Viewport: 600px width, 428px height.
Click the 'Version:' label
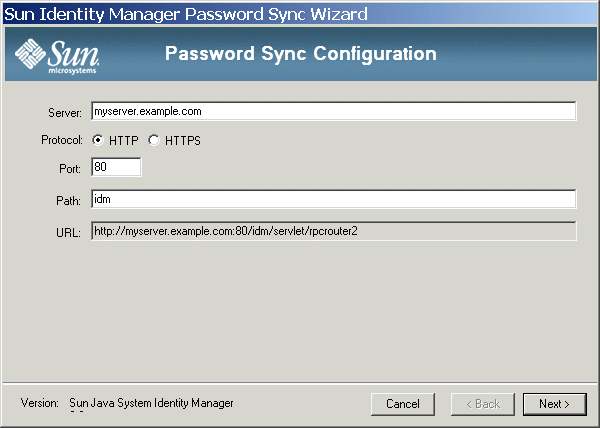coord(40,403)
